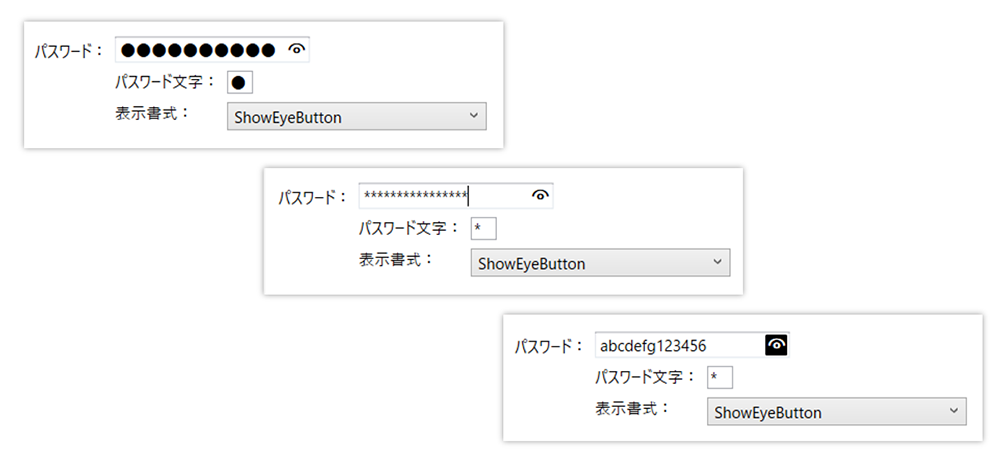
Task: Click the asterisk character box under abcdefg123456
Action: pos(719,377)
